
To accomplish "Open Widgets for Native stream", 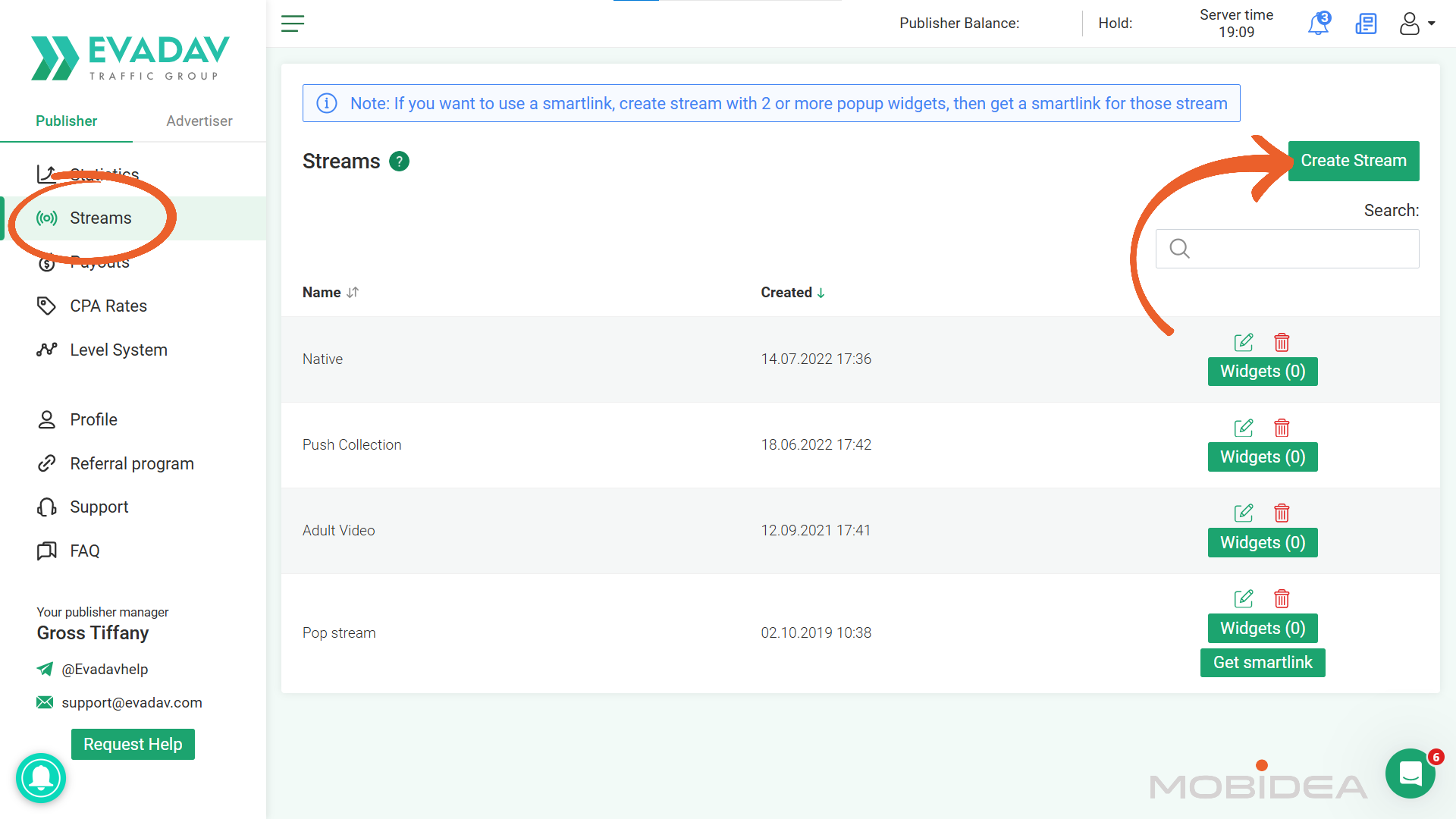I will pyautogui.click(x=1263, y=372).
